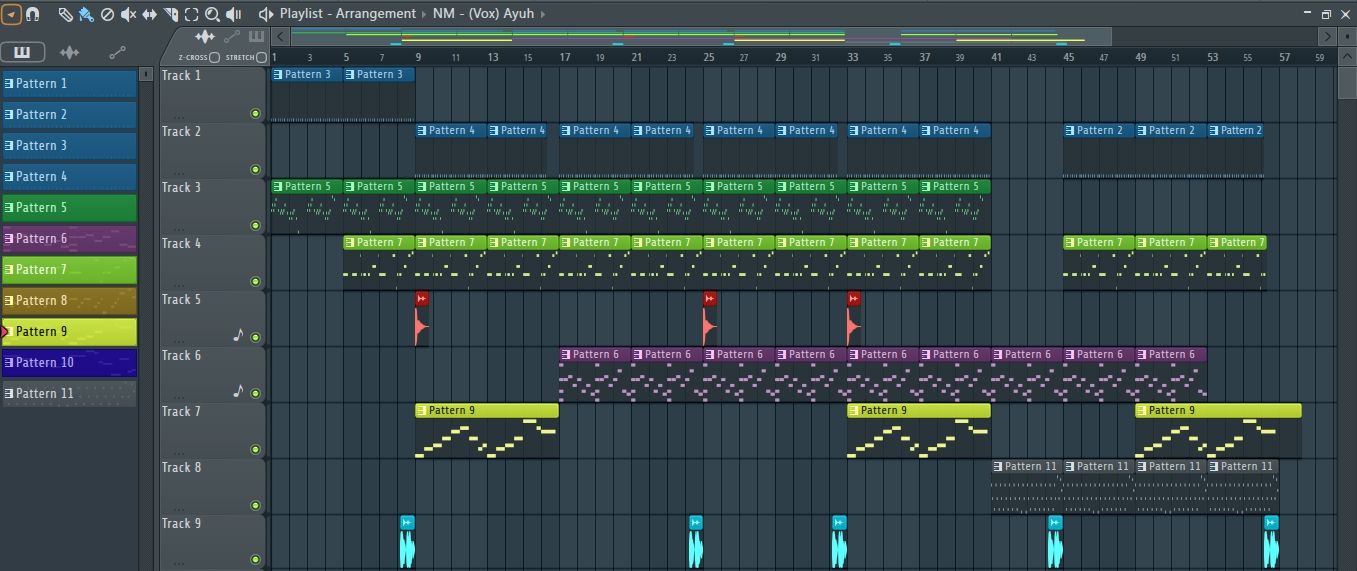Click piano pattern icon above track headers
The image size is (1357, 571).
click(x=256, y=37)
